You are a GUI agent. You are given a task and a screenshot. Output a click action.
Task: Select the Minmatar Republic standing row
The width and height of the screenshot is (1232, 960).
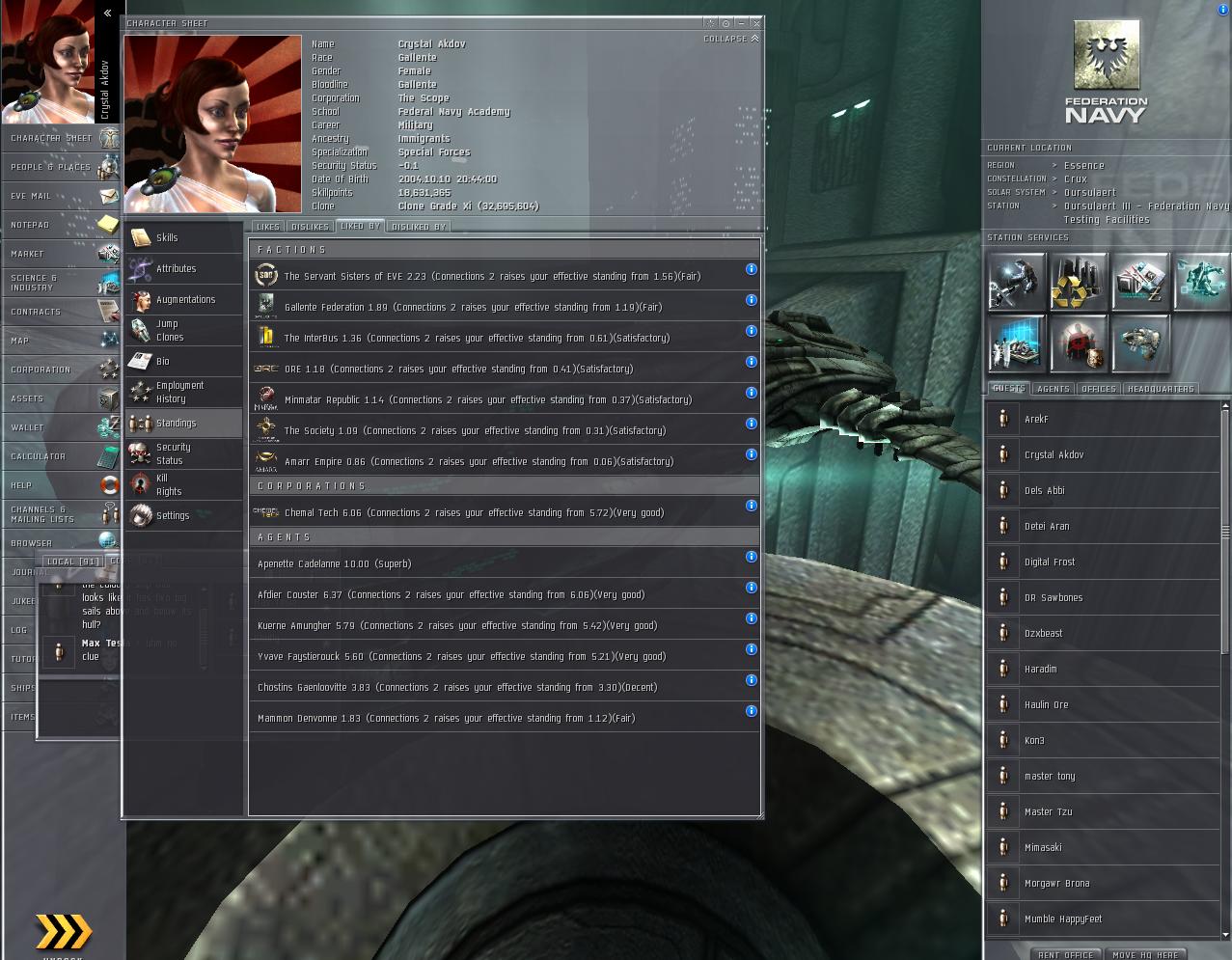tap(504, 399)
